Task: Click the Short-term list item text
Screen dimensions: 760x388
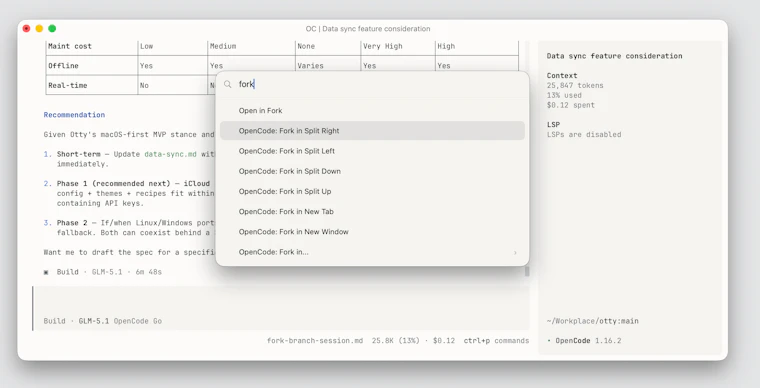Action: coord(79,154)
